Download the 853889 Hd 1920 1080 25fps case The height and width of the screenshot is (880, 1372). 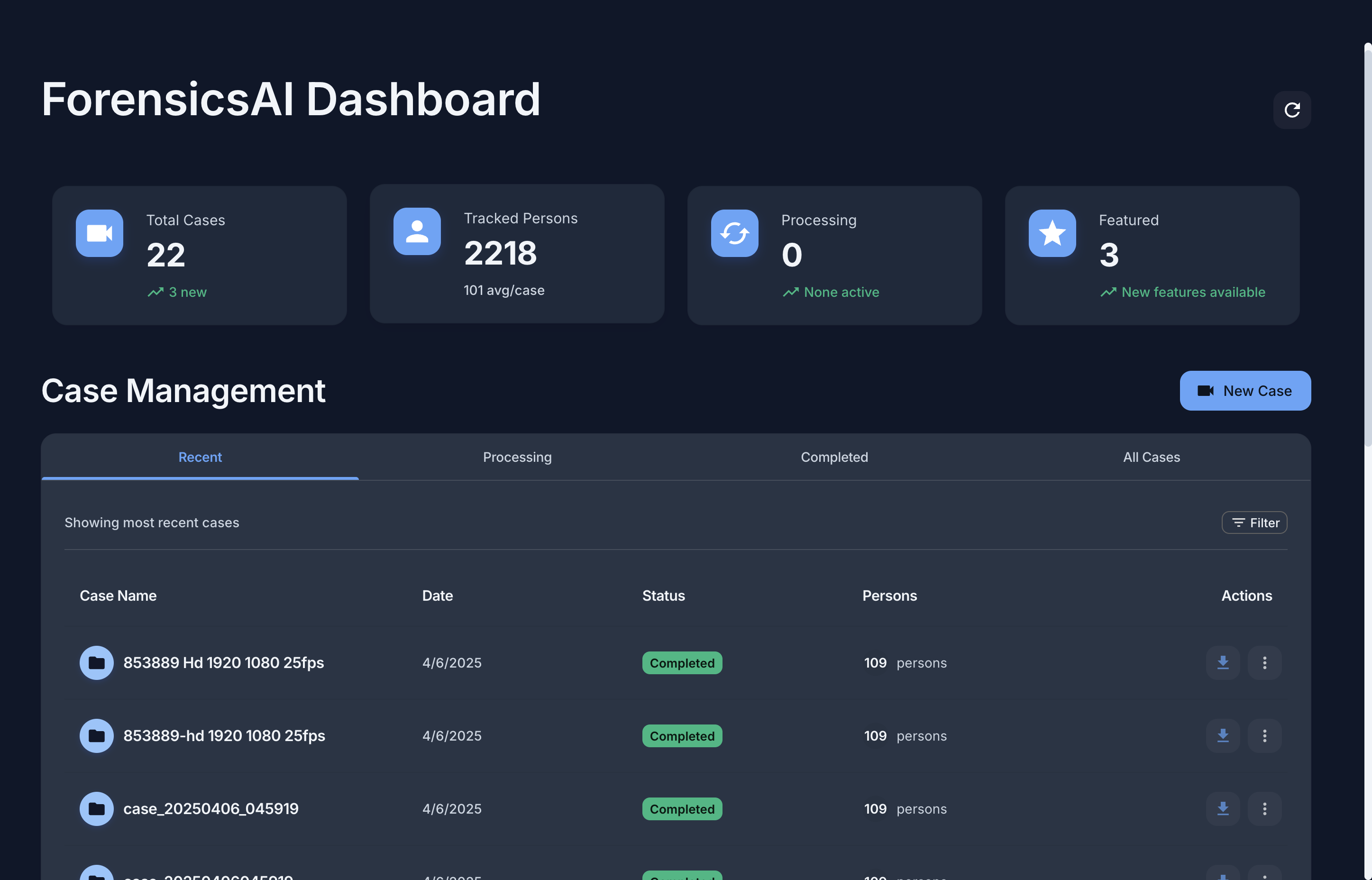click(x=1222, y=662)
